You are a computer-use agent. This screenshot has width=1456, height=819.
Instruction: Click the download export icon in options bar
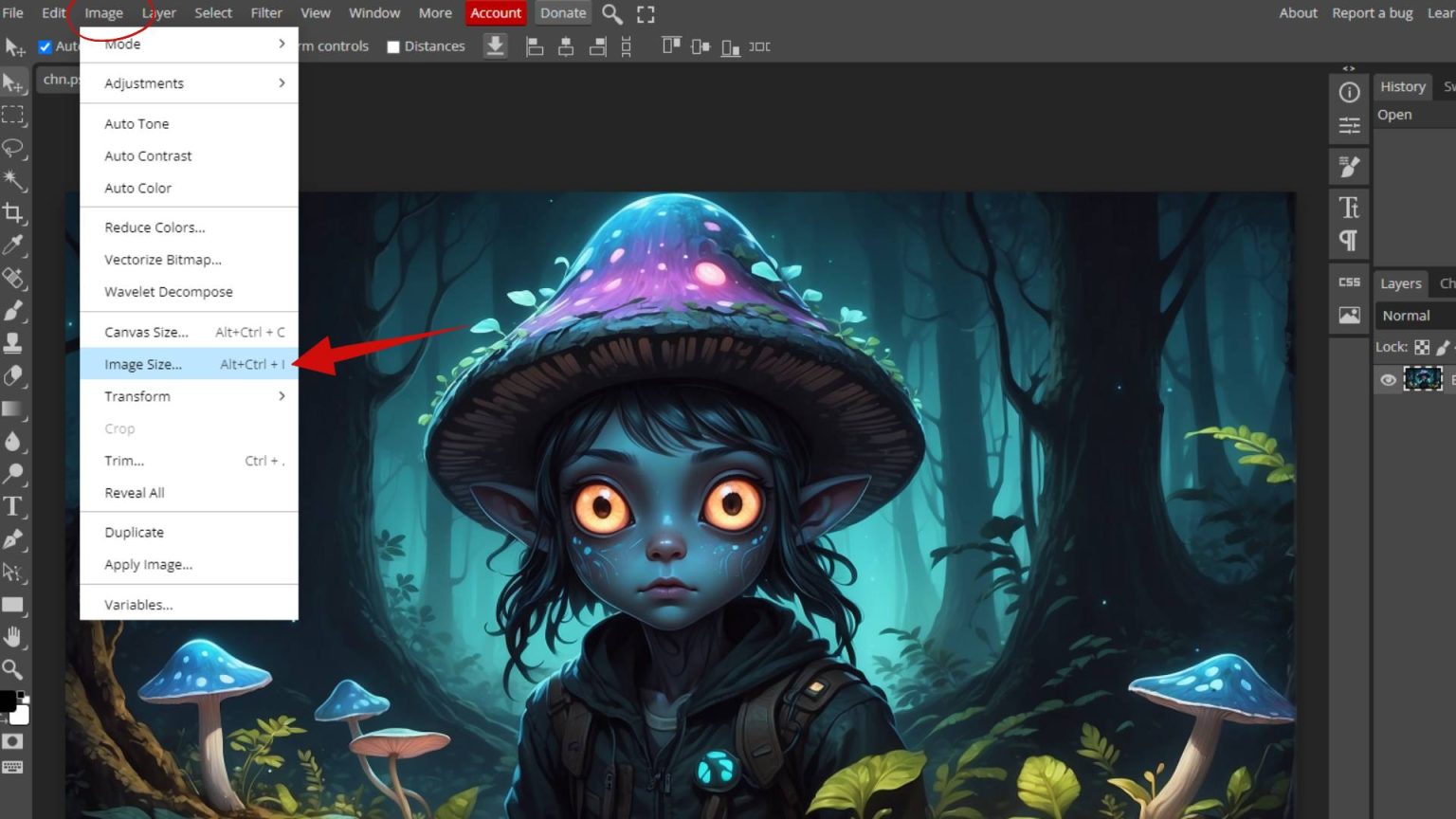(495, 45)
